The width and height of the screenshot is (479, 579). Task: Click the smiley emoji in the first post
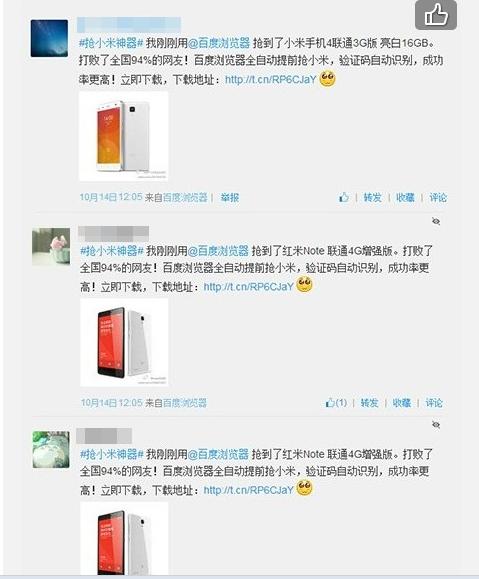pyautogui.click(x=327, y=79)
